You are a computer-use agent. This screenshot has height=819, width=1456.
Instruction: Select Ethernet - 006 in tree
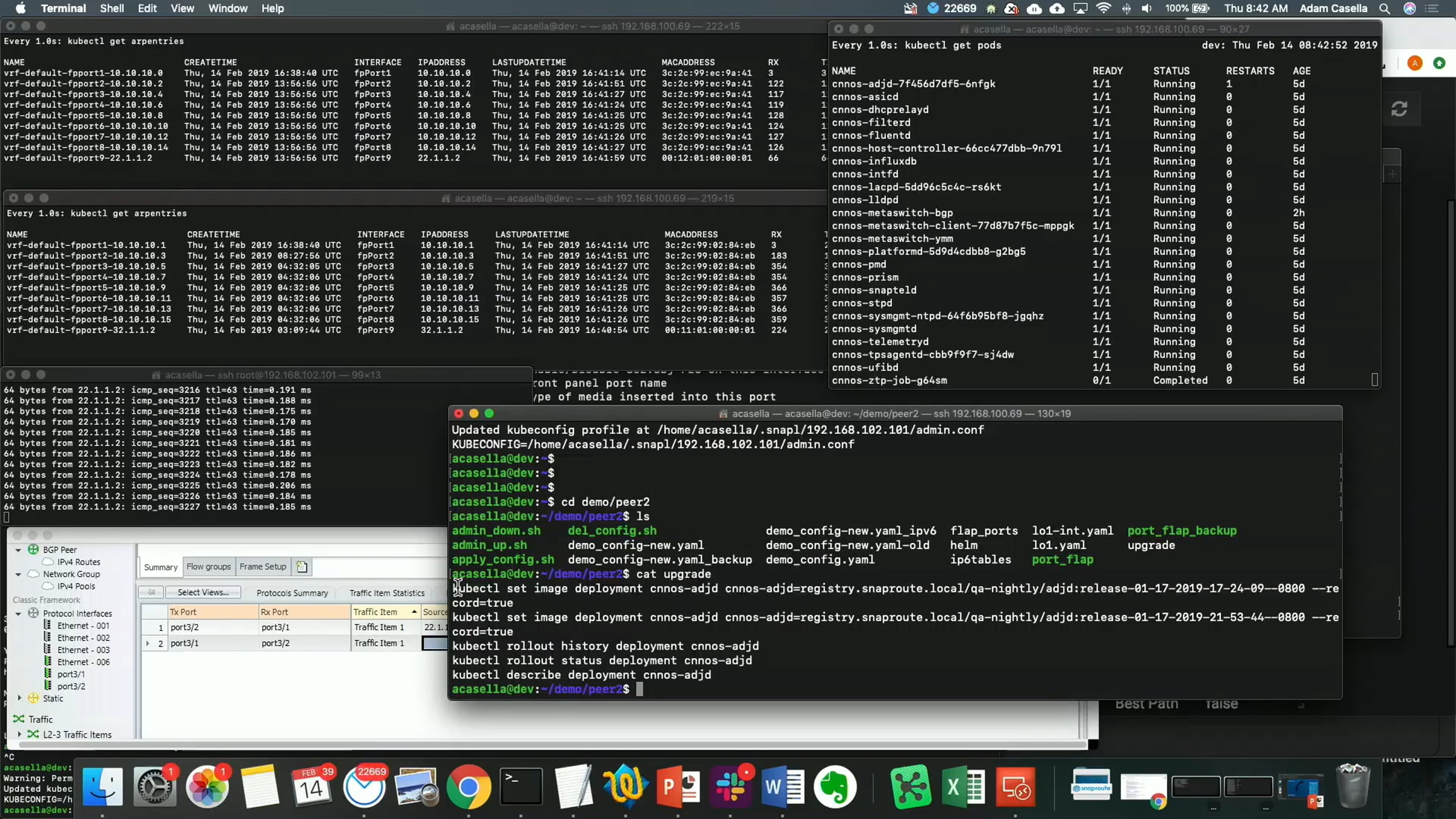coord(83,662)
